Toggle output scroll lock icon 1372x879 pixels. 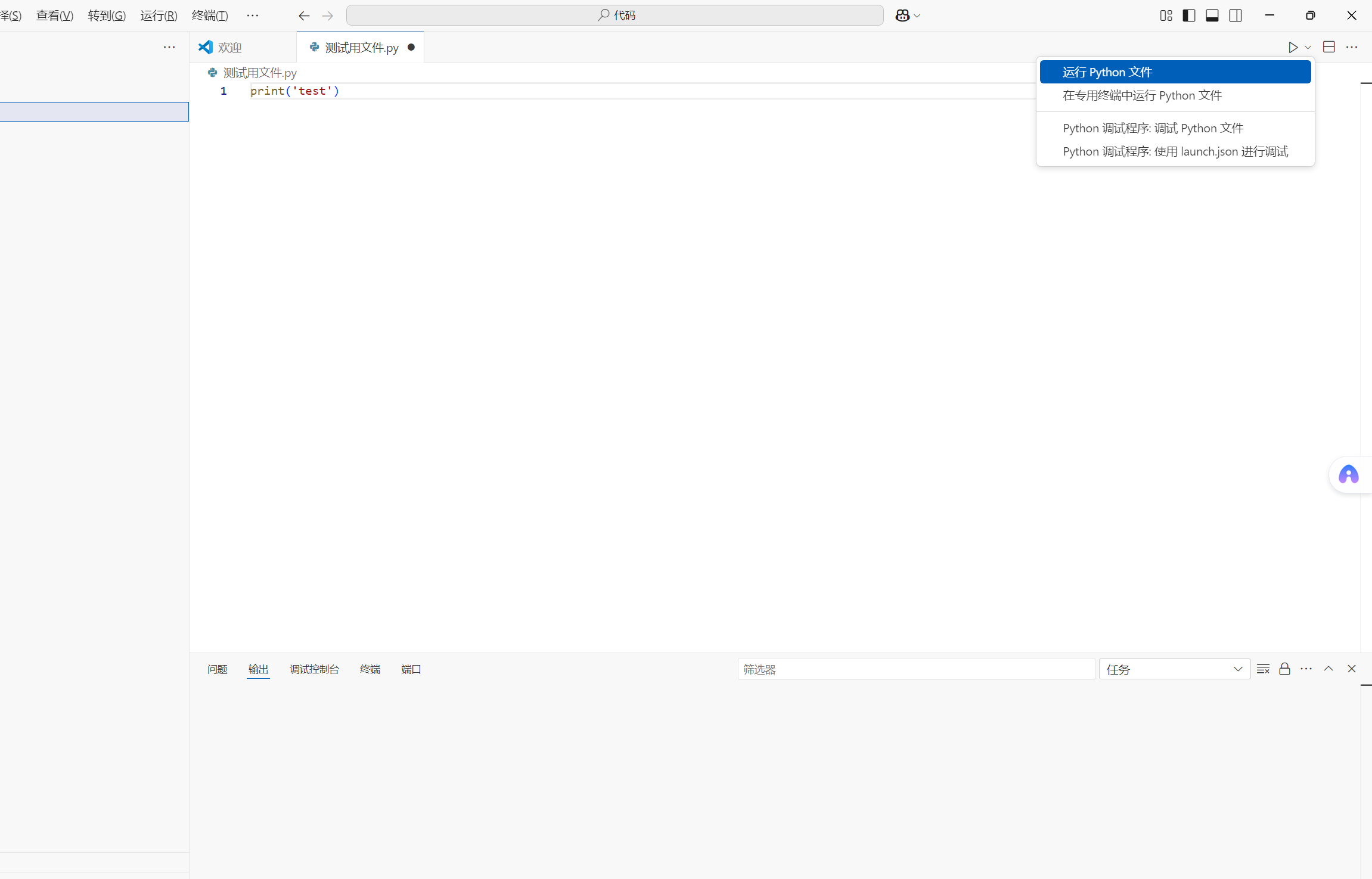click(1284, 669)
